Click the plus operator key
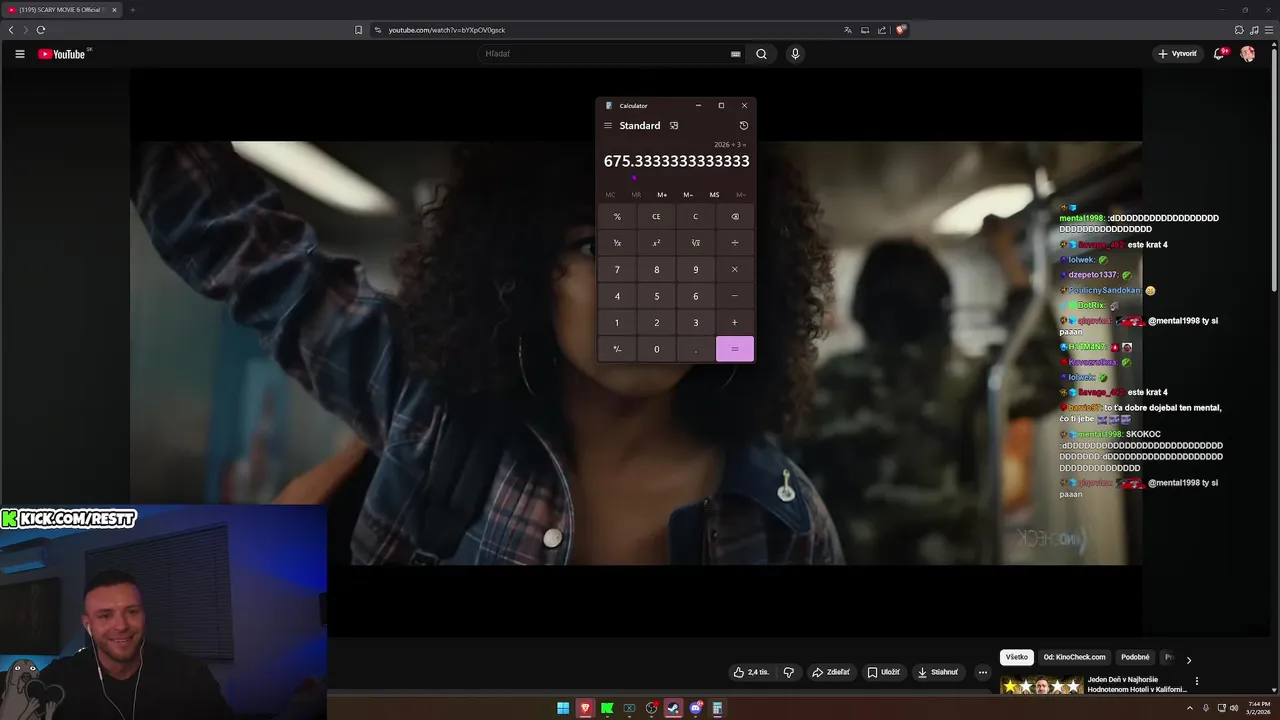1280x720 pixels. click(x=735, y=322)
